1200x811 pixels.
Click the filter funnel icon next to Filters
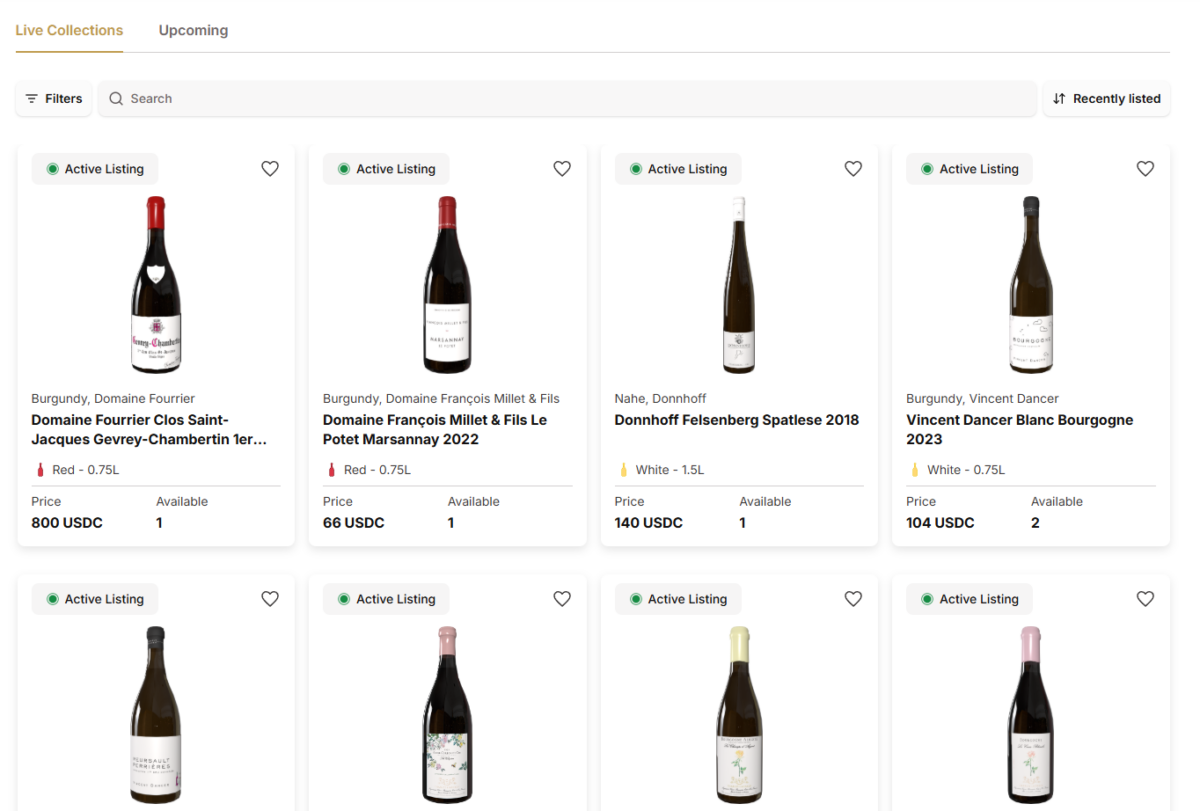coord(33,98)
